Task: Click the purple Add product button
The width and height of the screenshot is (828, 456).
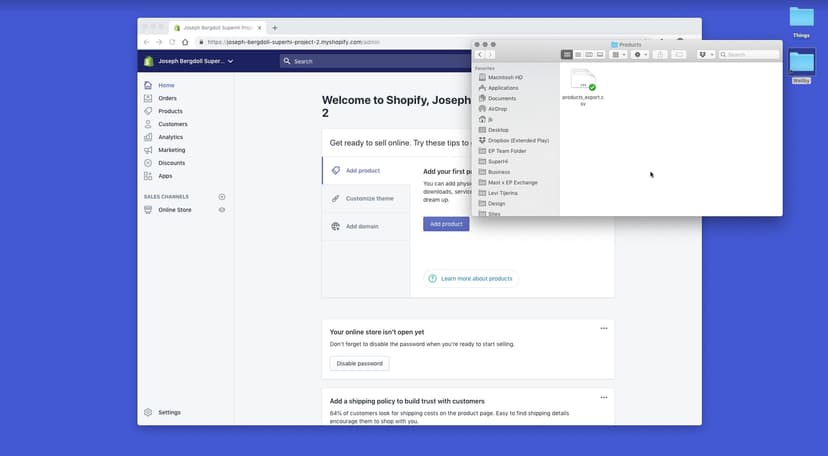Action: 445,224
